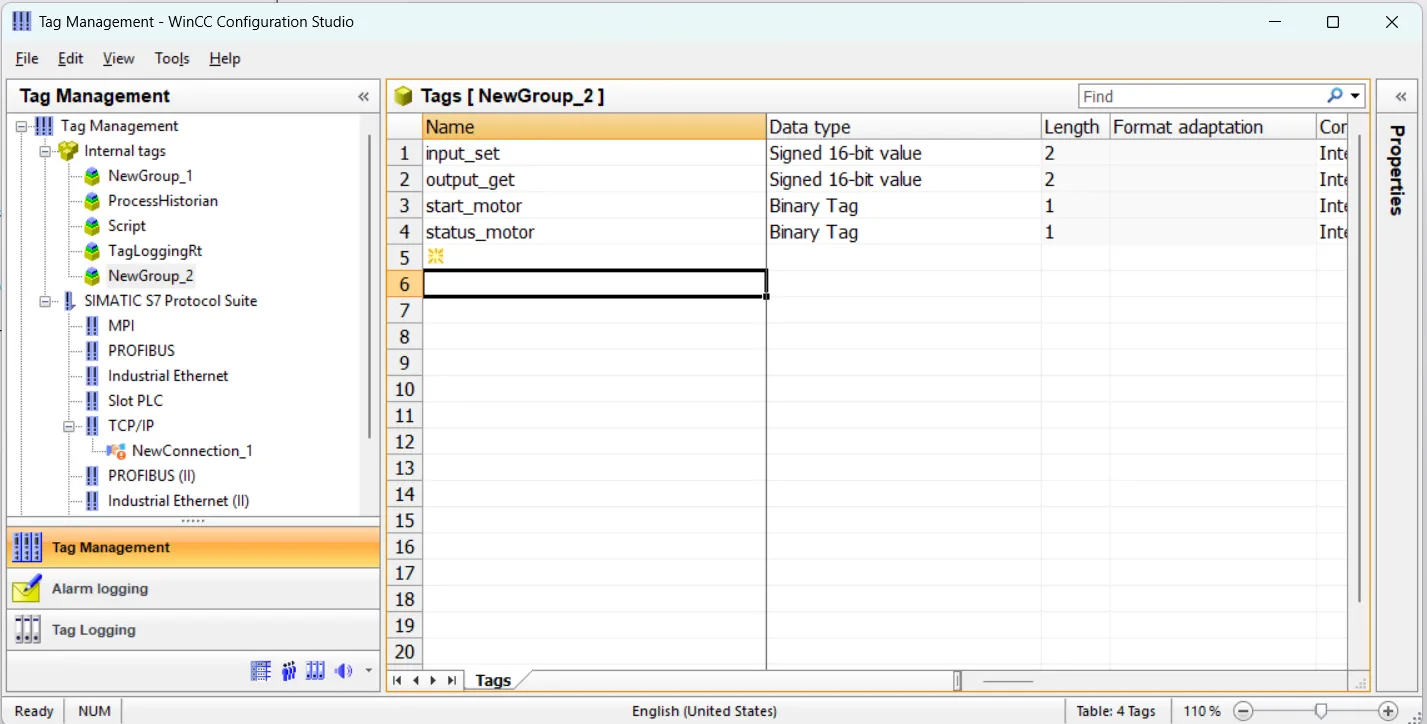Click the horizontal scrollbar of the table

[1008, 681]
